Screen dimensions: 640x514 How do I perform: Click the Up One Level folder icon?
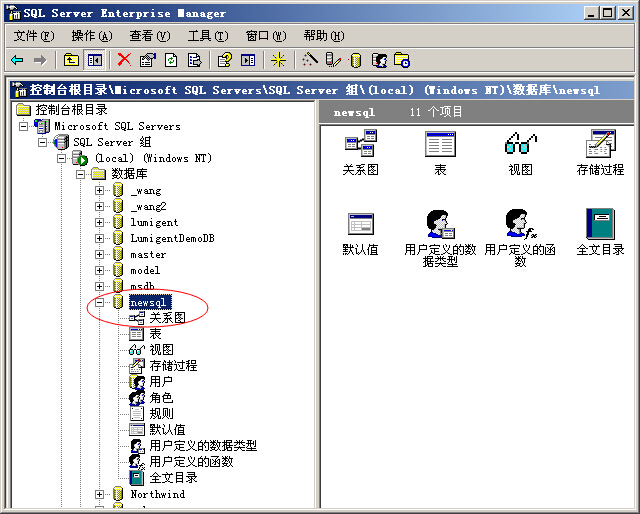(71, 60)
